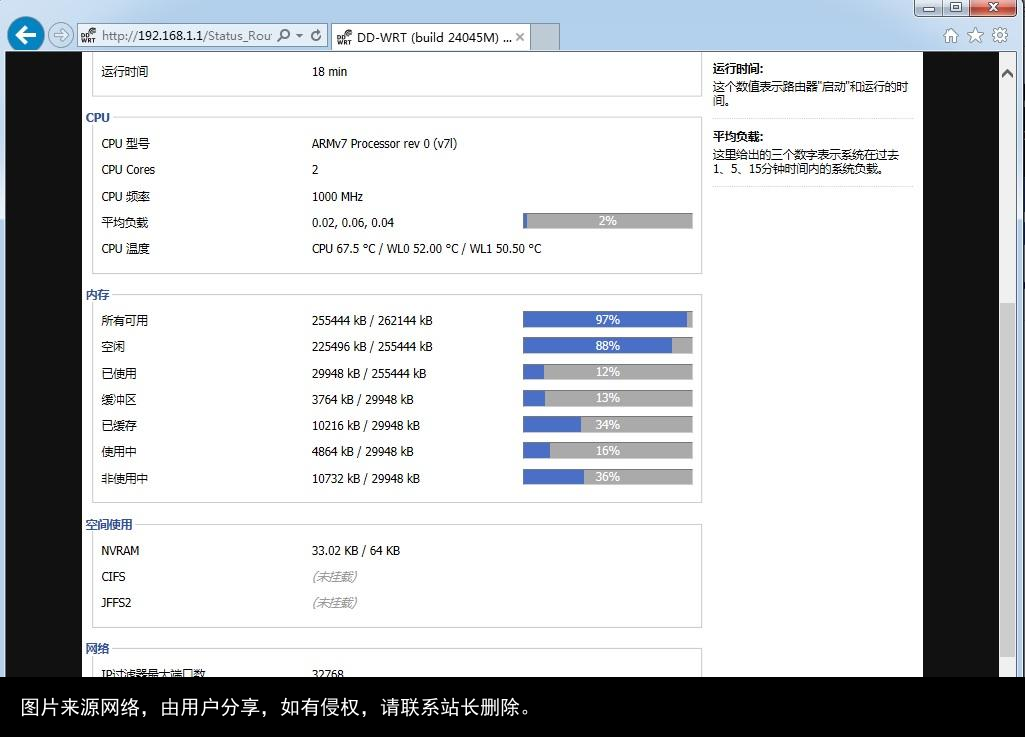This screenshot has height=737, width=1025.
Task: Open a new browser tab
Action: (x=543, y=36)
